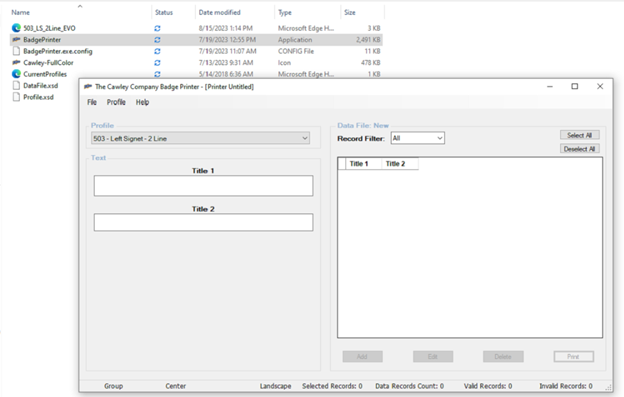Click the Title 2 column header in records grid

(x=400, y=164)
